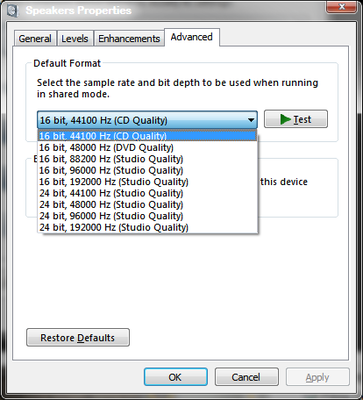Click the green play icon on Test button
The height and width of the screenshot is (400, 363).
[286, 119]
